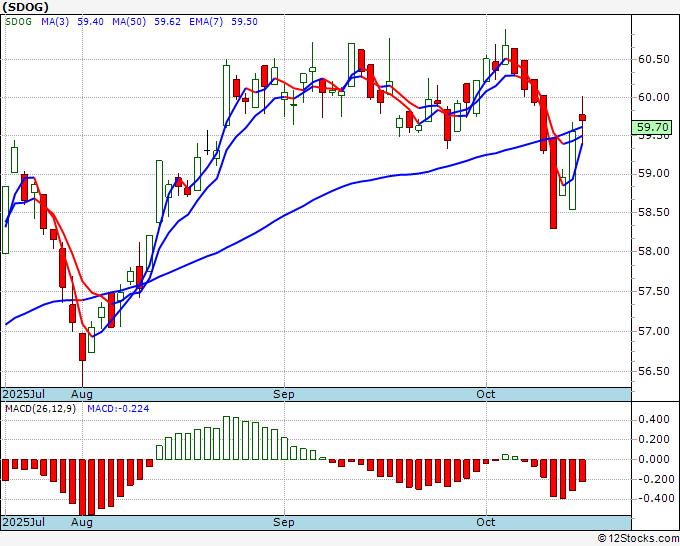The image size is (680, 546).
Task: Click Sep on the MACD date axis
Action: (x=284, y=522)
